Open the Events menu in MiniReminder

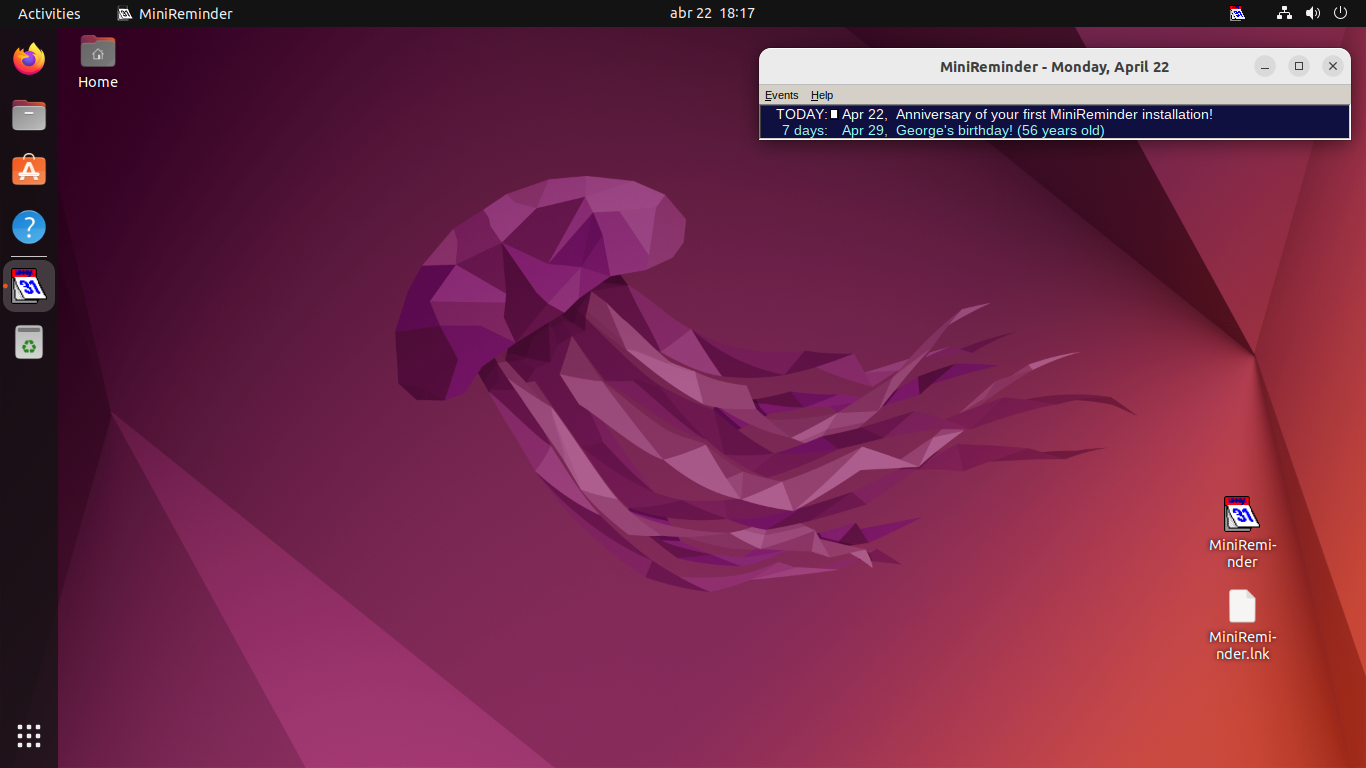coord(781,95)
